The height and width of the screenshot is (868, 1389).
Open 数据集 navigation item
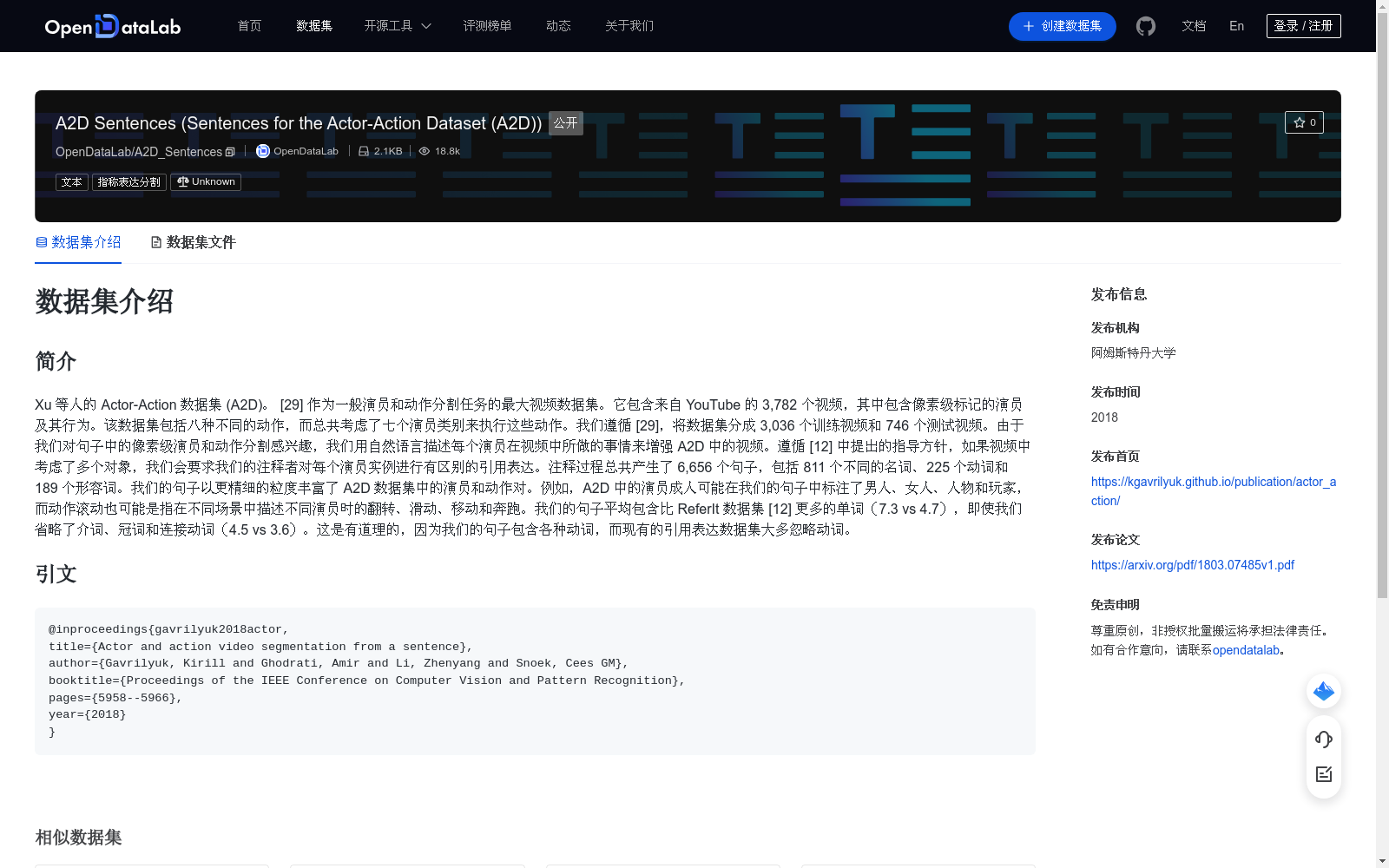(x=314, y=26)
